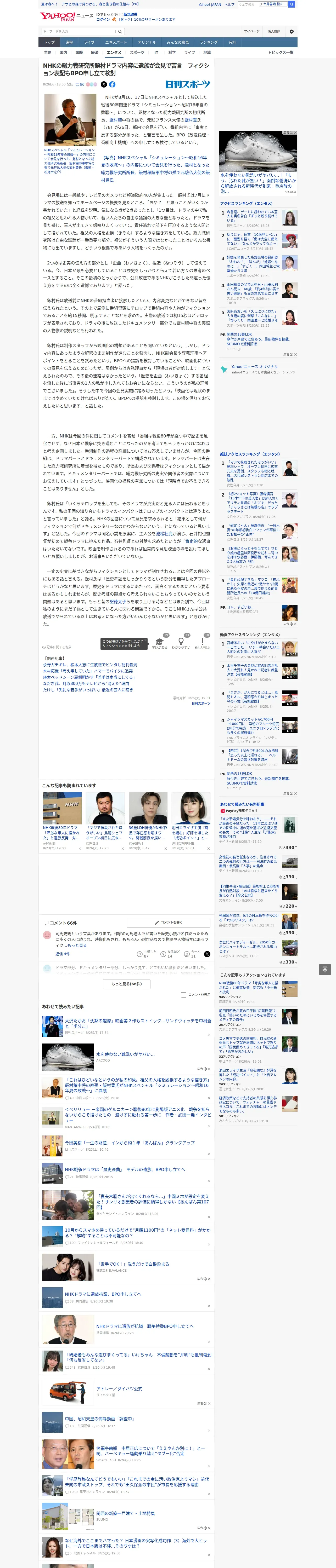336x1568 pixels.
Task: Toggle the コメント非表示 checkbox
Action: pos(183,995)
